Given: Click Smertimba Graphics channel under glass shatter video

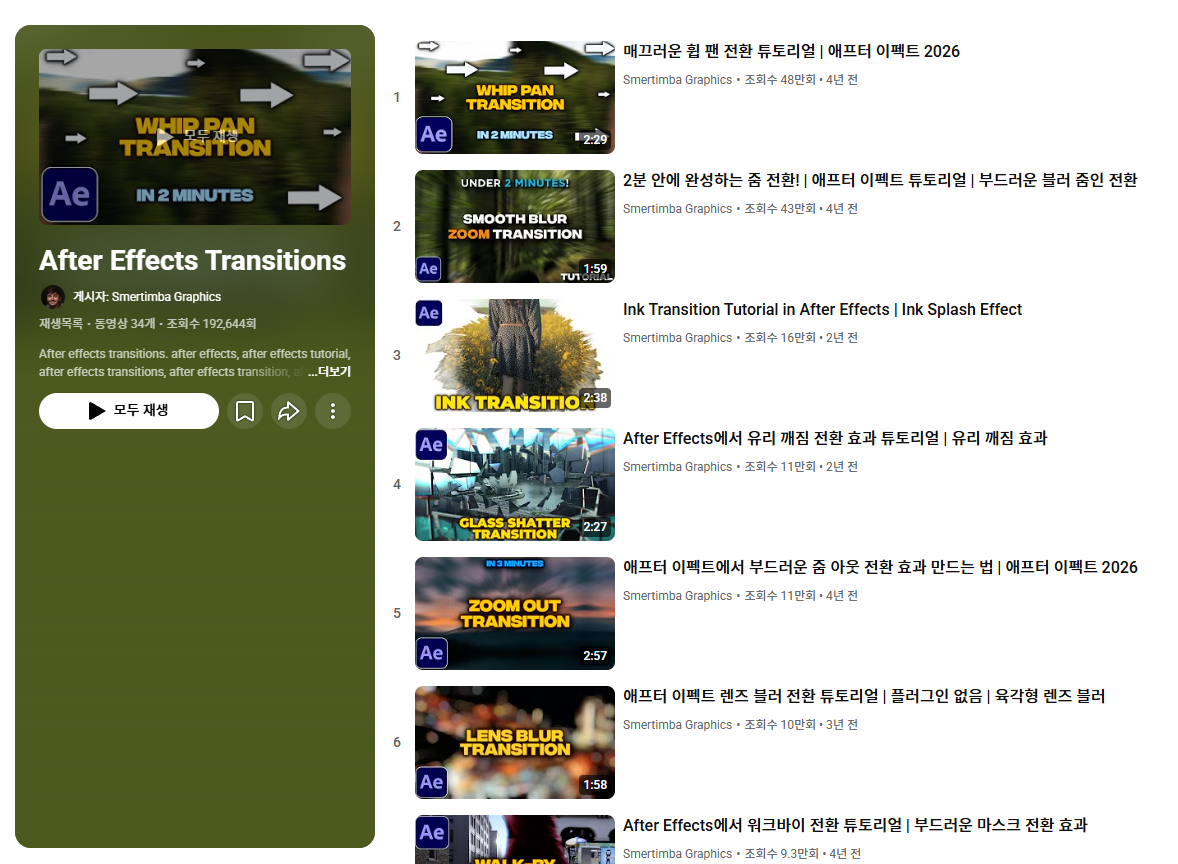Looking at the screenshot, I should click(677, 467).
